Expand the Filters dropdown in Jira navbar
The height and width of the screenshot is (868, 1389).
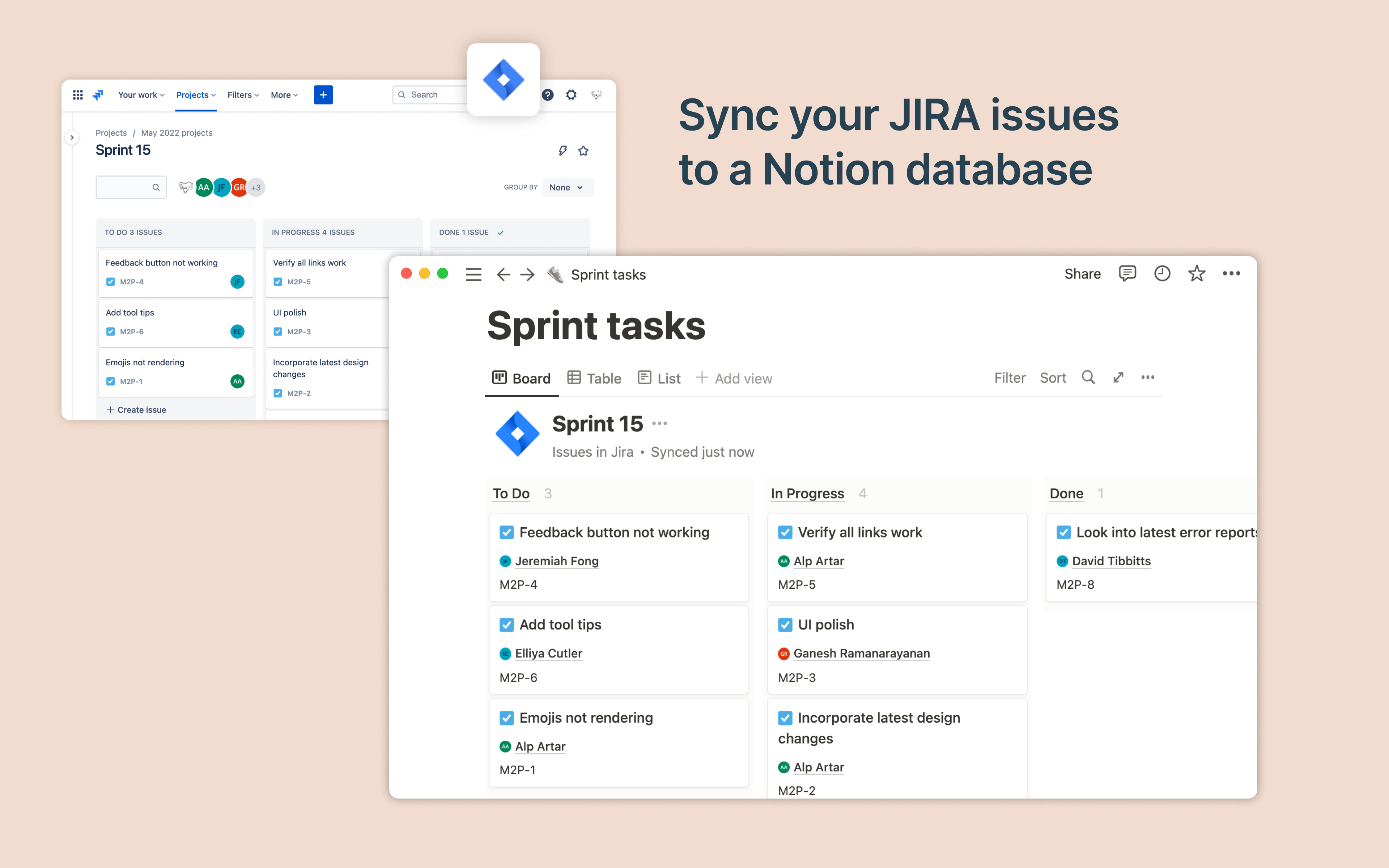coord(243,95)
